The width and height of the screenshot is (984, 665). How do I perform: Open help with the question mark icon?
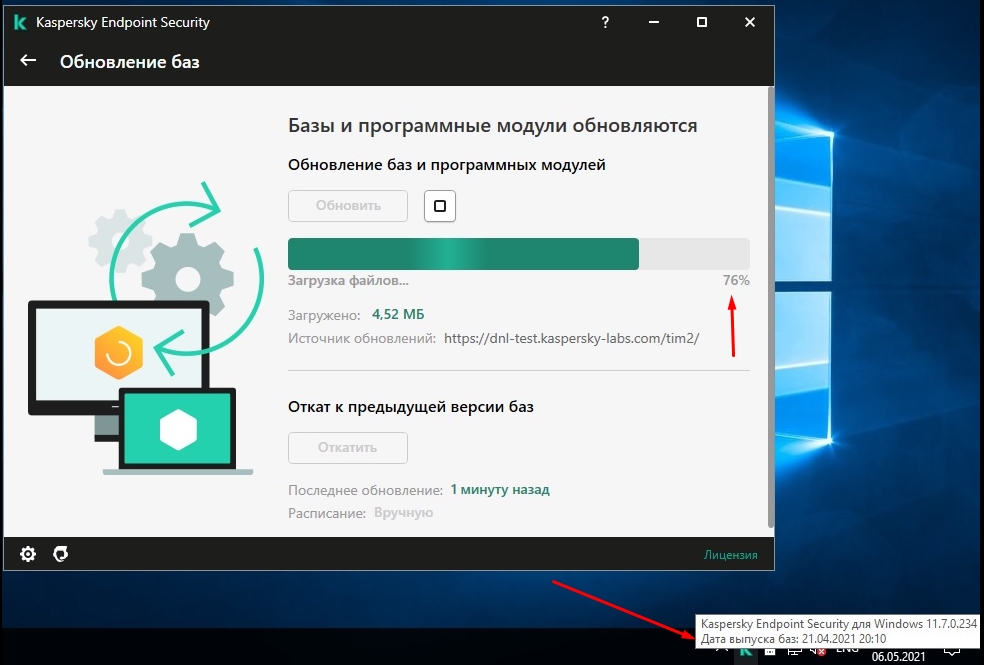click(605, 22)
